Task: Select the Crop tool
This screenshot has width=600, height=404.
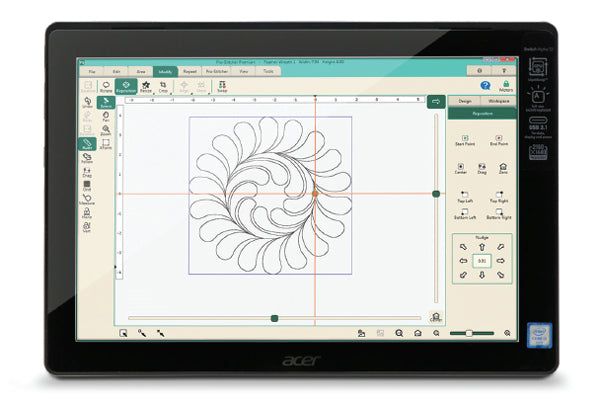Action: click(163, 87)
